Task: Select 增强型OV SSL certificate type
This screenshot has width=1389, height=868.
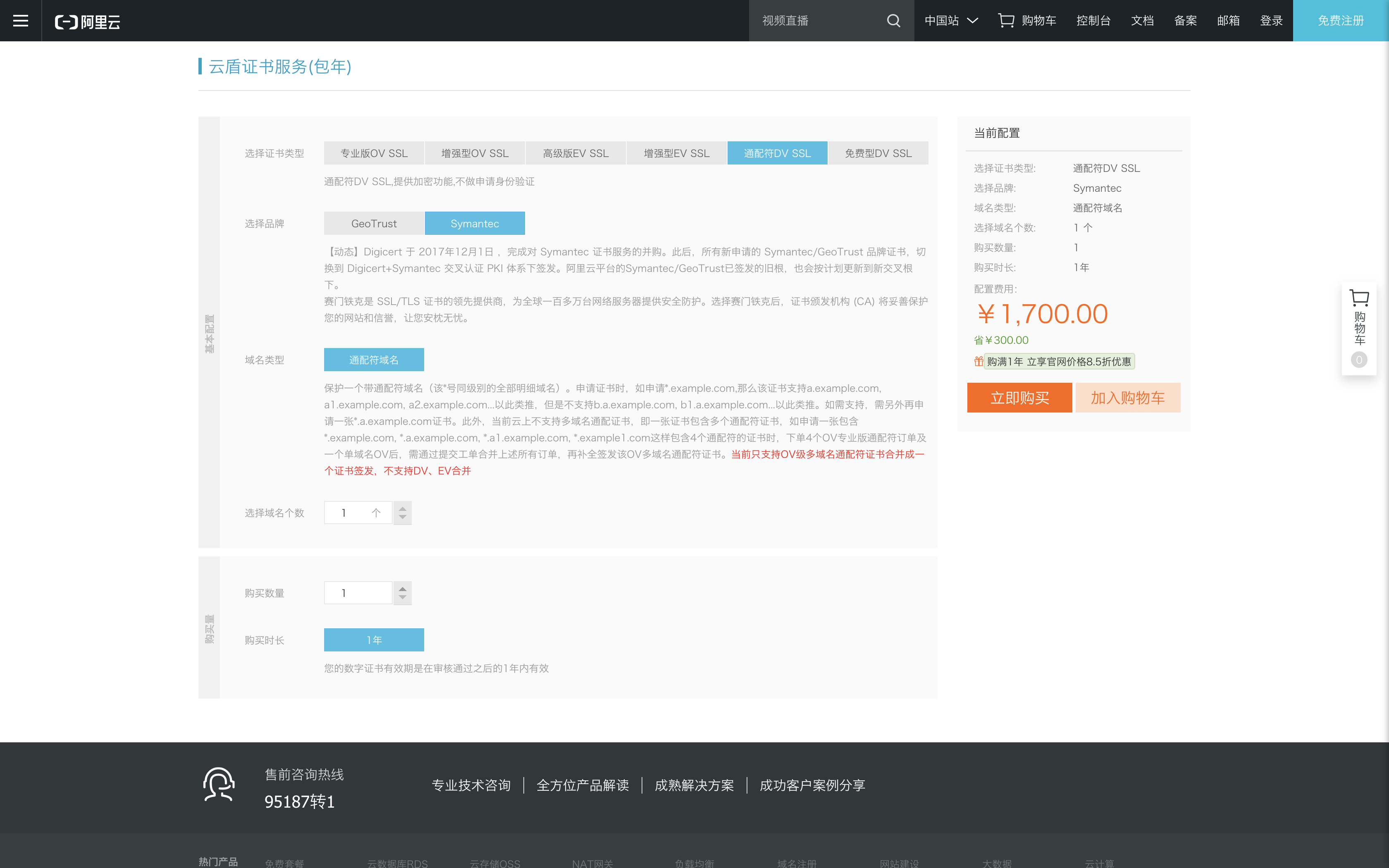Action: pyautogui.click(x=475, y=153)
